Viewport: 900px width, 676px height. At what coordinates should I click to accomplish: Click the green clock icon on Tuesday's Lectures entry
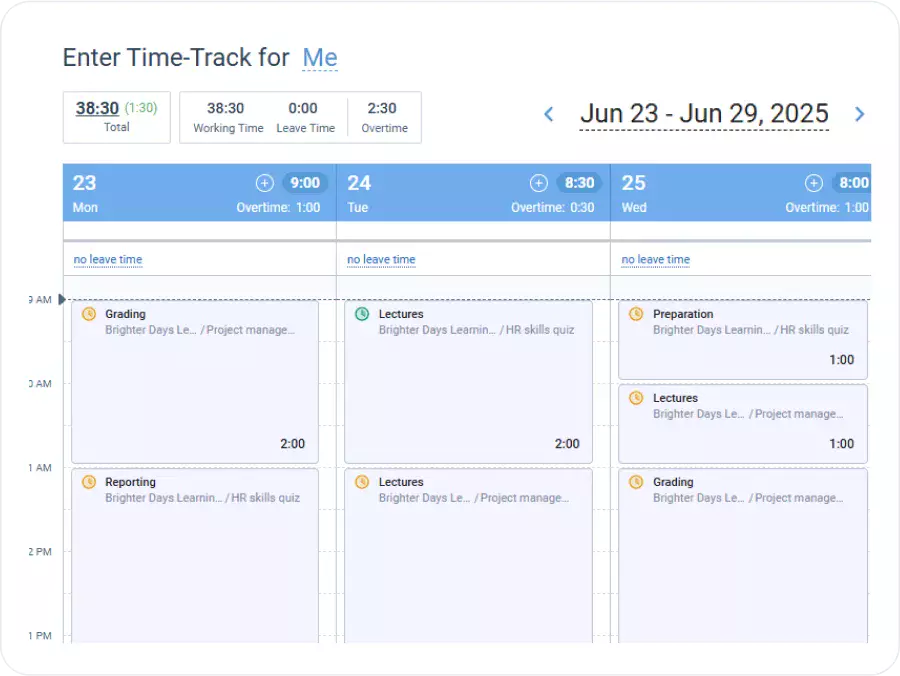point(362,313)
